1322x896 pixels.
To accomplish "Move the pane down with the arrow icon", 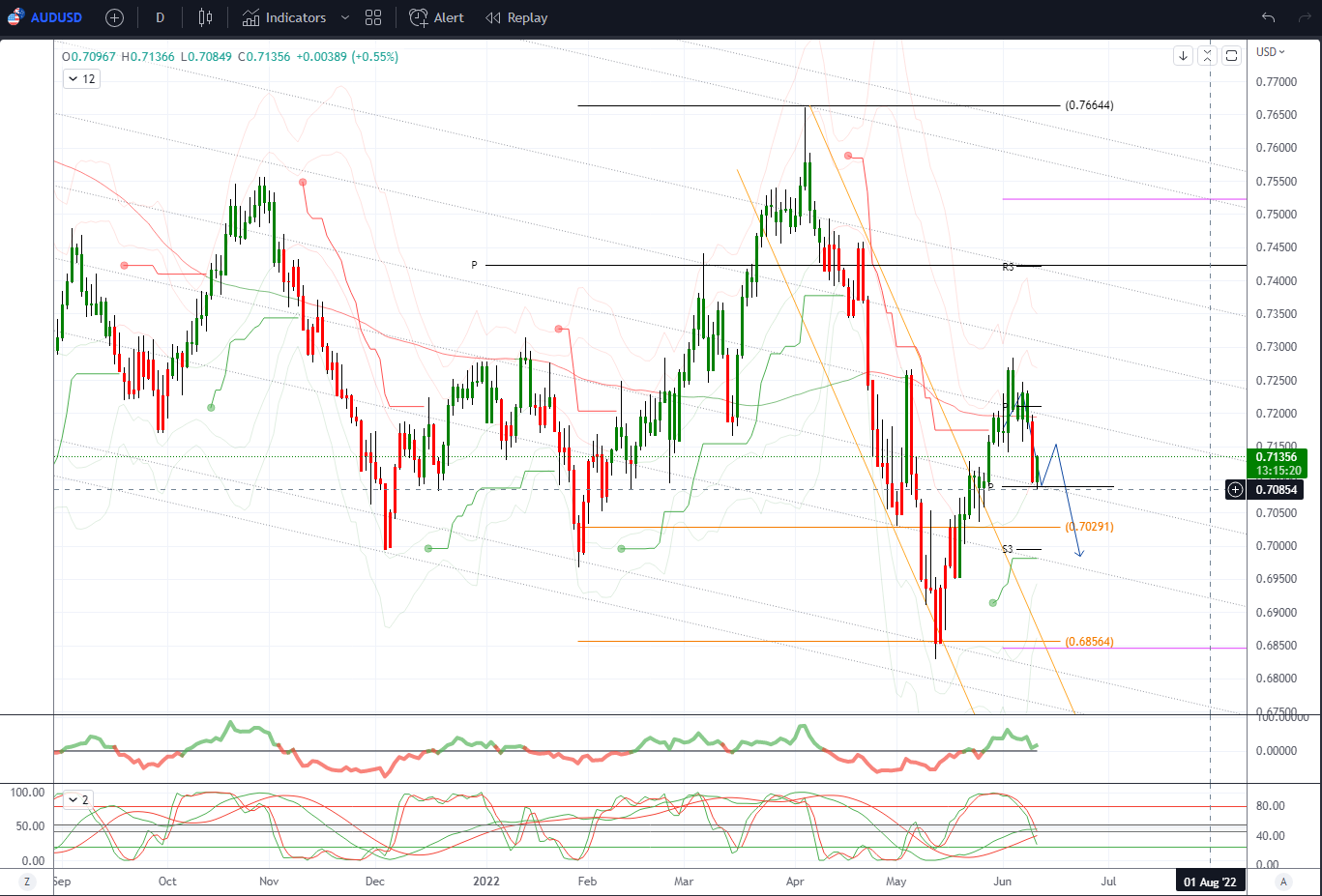I will [1183, 56].
